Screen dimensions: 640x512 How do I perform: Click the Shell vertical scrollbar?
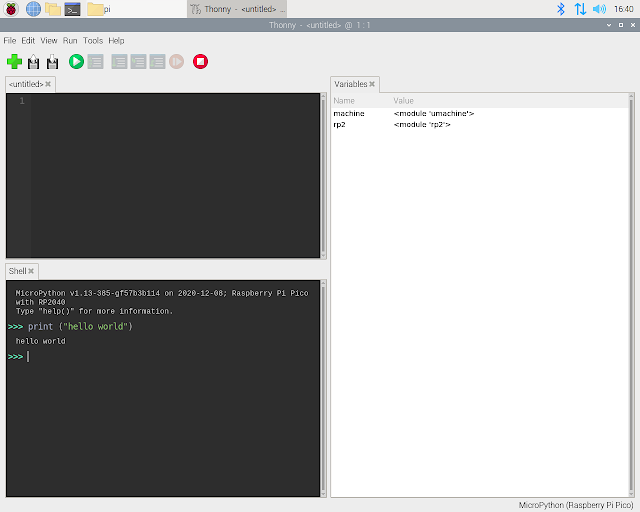click(323, 388)
